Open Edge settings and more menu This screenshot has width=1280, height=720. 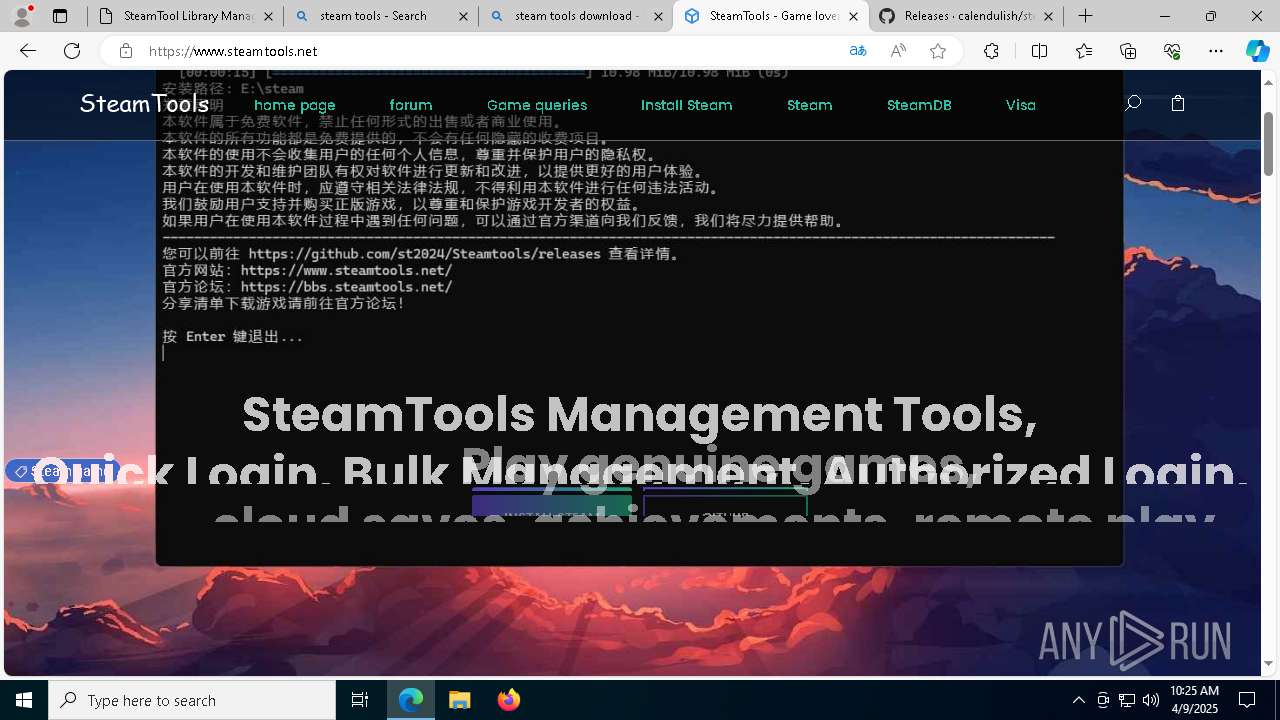1216,51
